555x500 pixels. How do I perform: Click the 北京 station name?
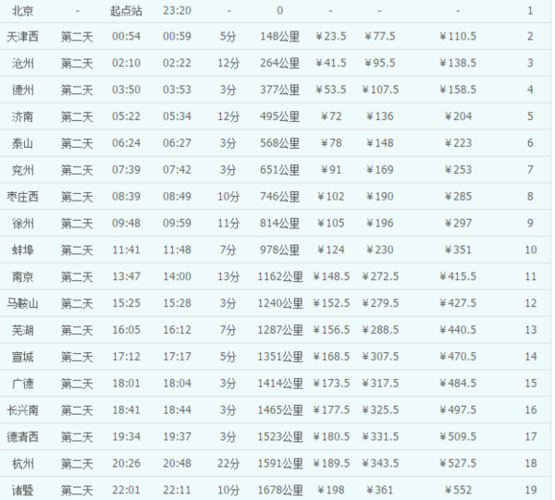point(23,11)
